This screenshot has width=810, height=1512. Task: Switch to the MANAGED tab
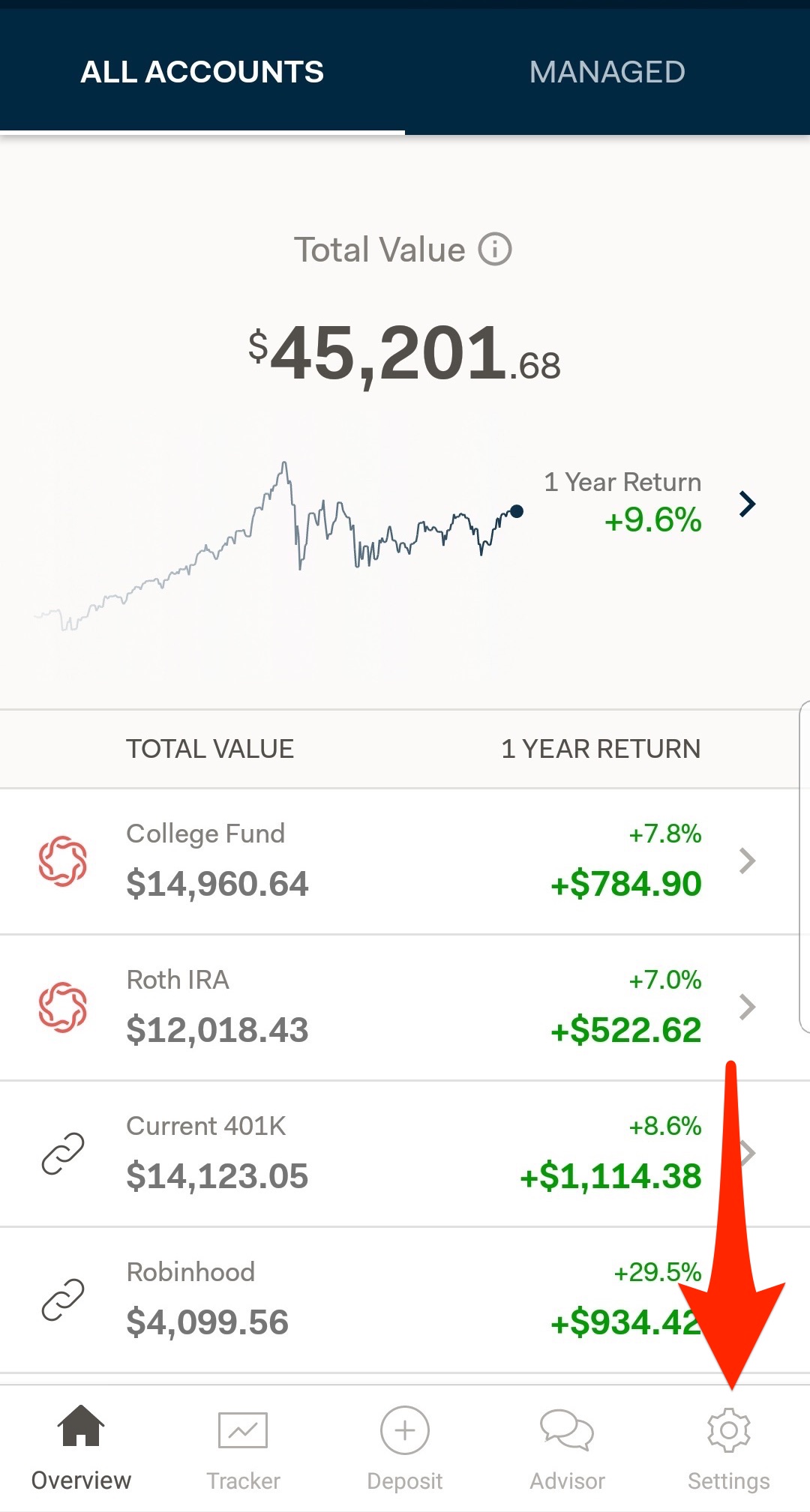pos(607,72)
